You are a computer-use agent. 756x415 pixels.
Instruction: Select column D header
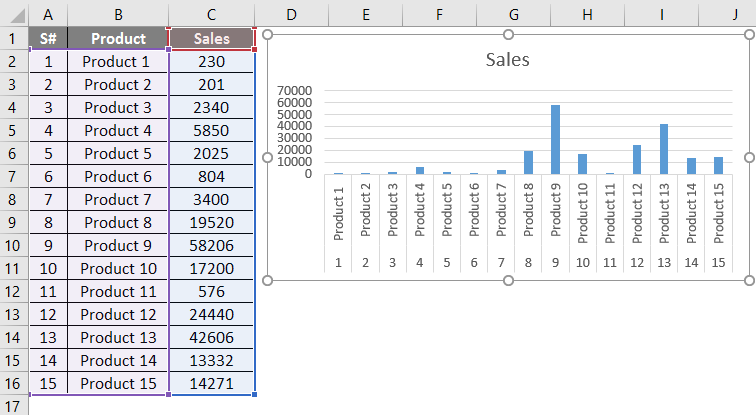tap(291, 15)
